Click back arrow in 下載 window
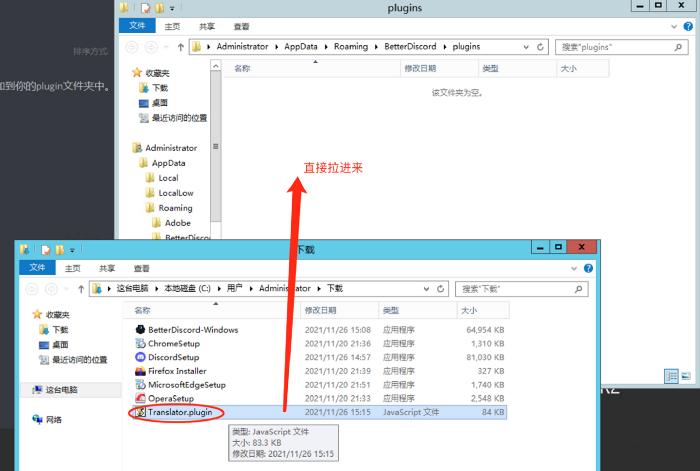 coord(32,289)
